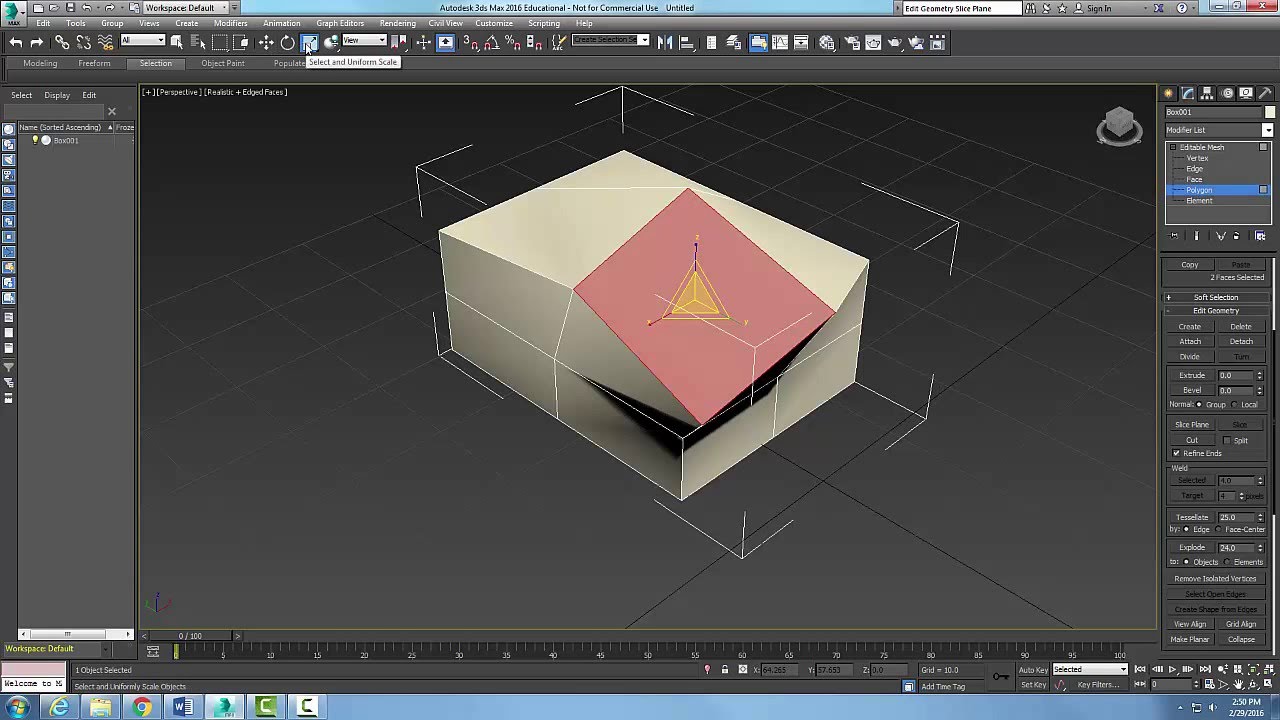The height and width of the screenshot is (720, 1280).
Task: Toggle the selection lock icon
Action: point(725,670)
